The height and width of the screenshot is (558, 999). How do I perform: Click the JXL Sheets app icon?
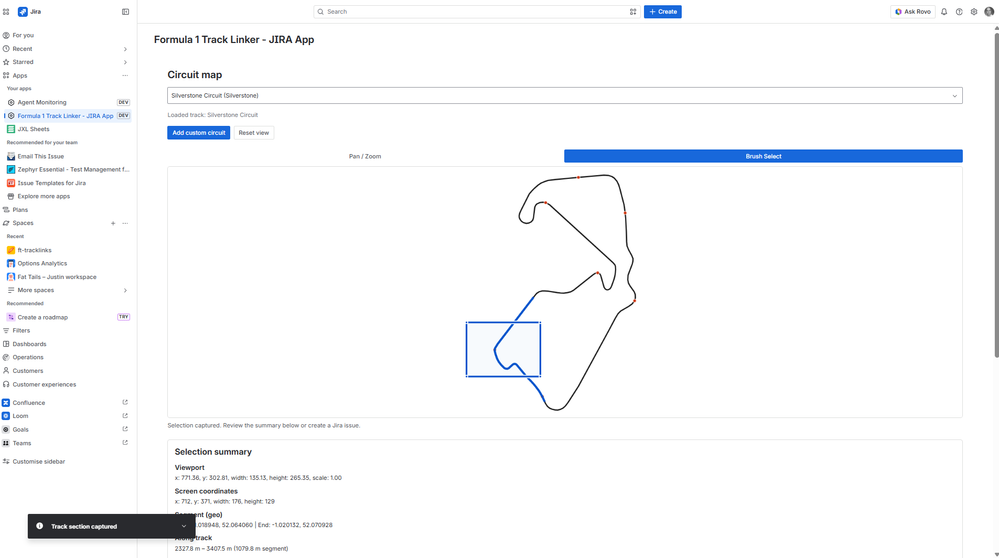[11, 129]
